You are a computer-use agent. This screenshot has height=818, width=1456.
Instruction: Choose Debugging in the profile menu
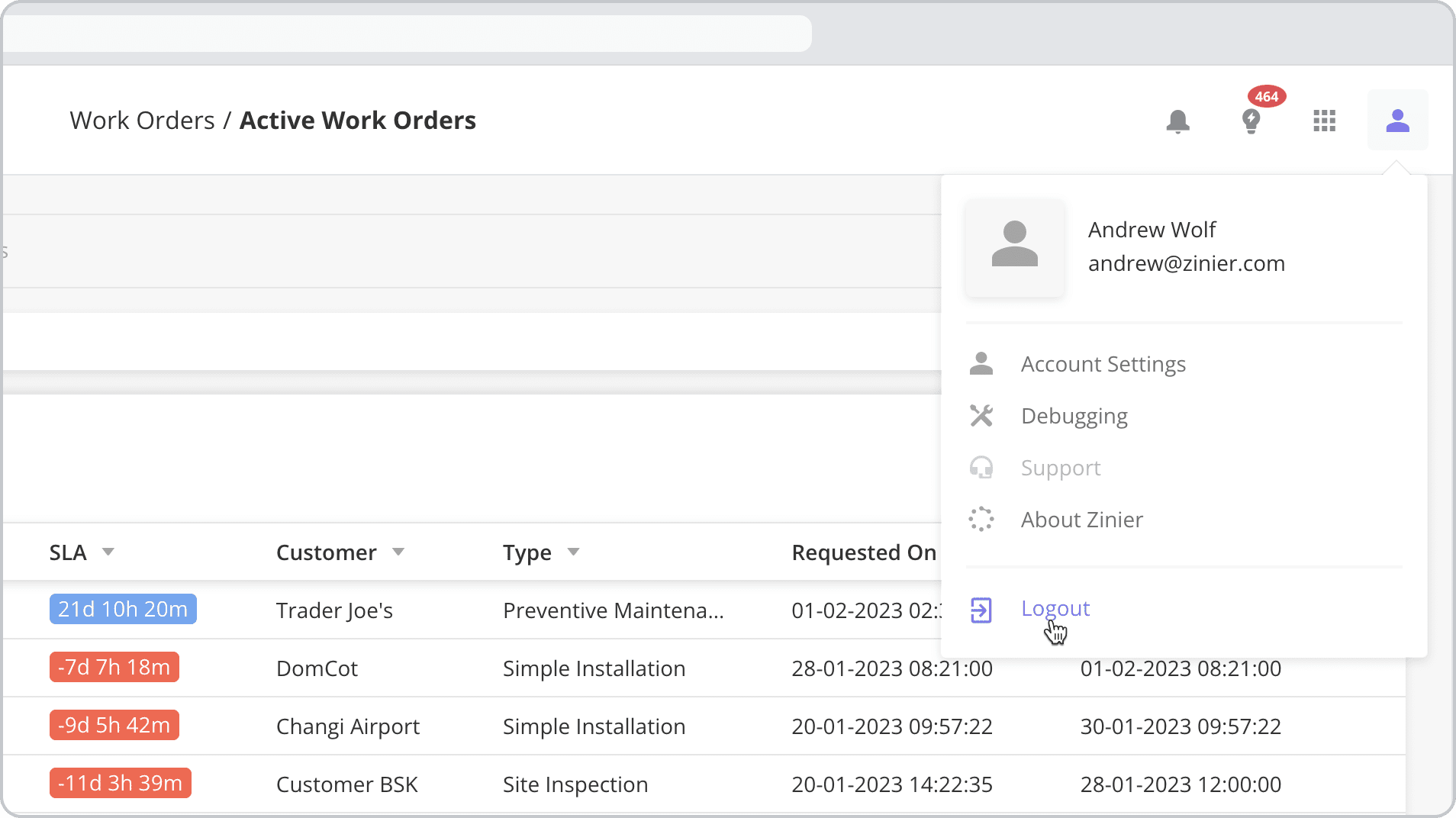(1074, 416)
